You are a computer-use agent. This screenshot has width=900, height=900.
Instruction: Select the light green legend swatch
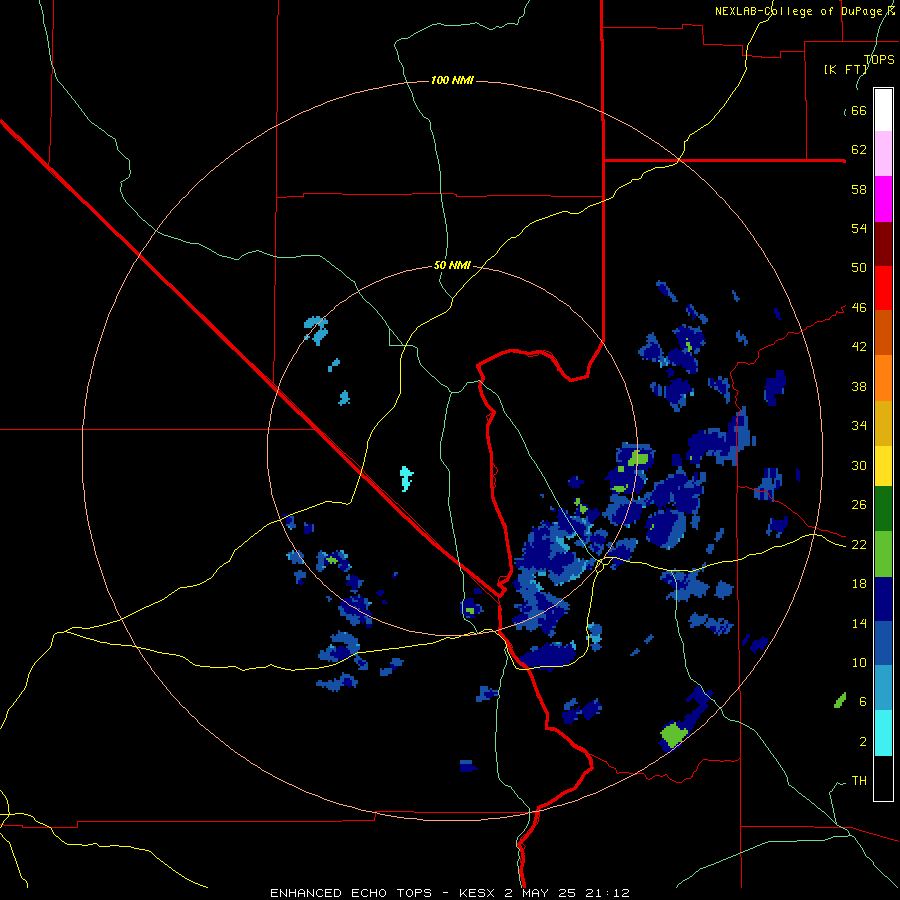point(883,554)
